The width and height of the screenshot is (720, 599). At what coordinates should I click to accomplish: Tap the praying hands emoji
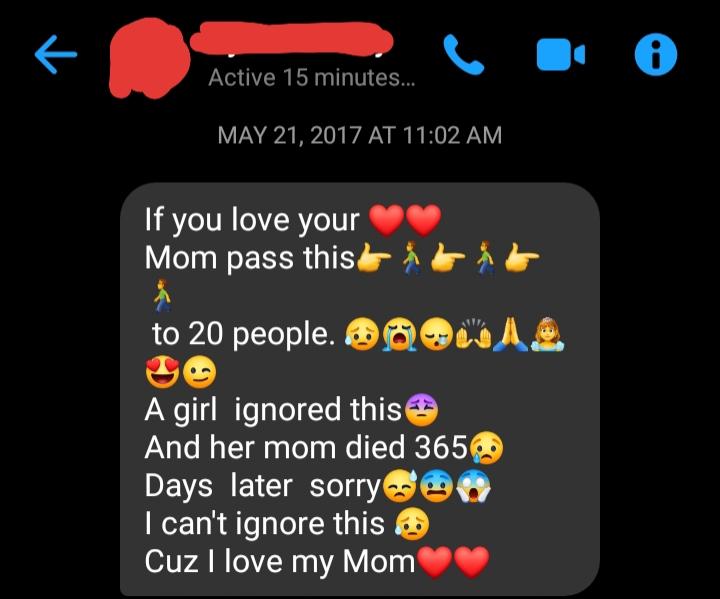point(510,334)
